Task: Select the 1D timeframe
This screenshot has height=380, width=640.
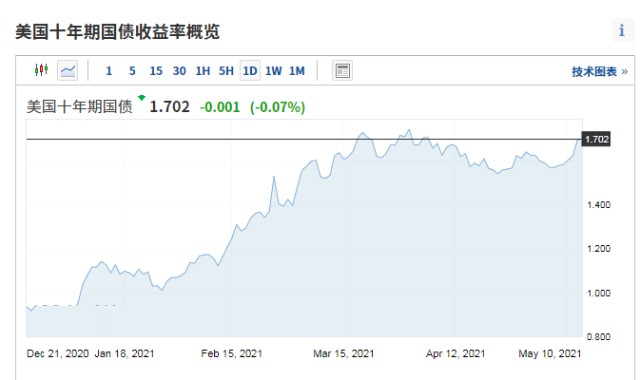Action: coord(250,71)
